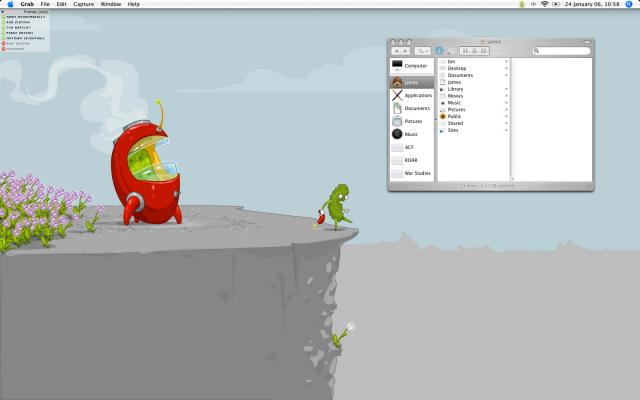Select the Shared folder in column list
Viewport: 640px width, 400px height.
(473, 123)
